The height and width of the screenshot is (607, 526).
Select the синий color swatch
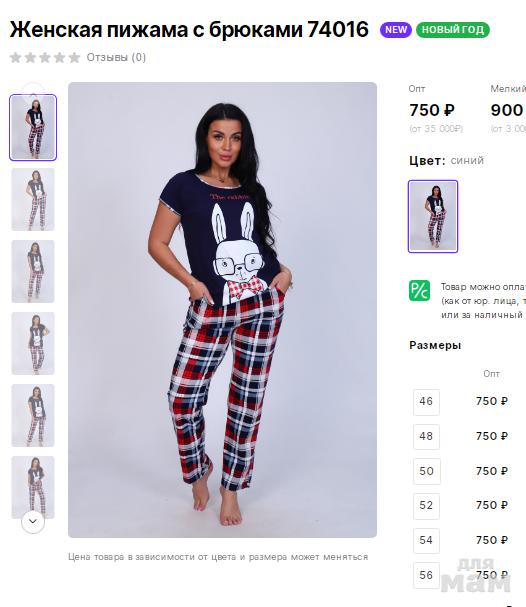point(433,216)
